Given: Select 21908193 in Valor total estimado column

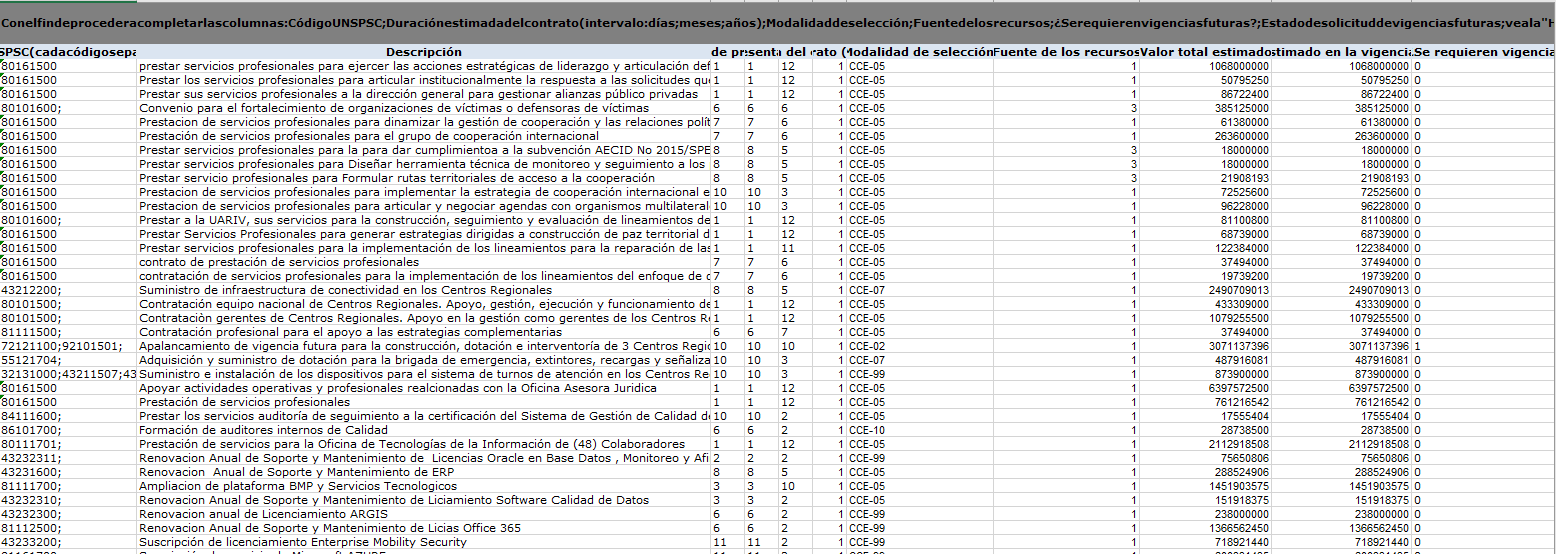Looking at the screenshot, I should 1206,177.
